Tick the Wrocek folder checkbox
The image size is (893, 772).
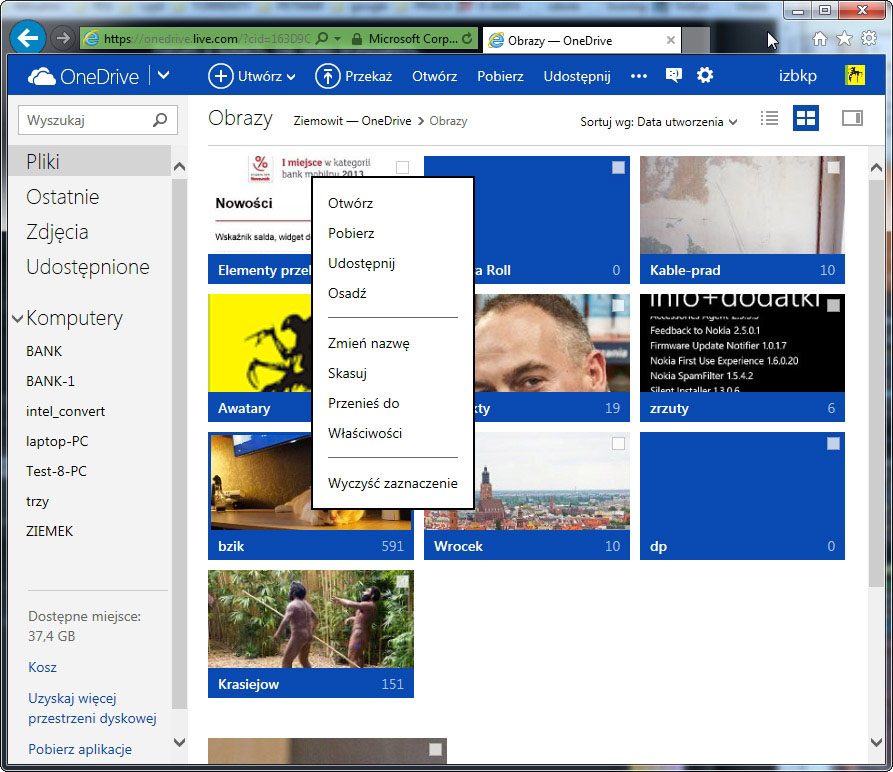coord(618,444)
